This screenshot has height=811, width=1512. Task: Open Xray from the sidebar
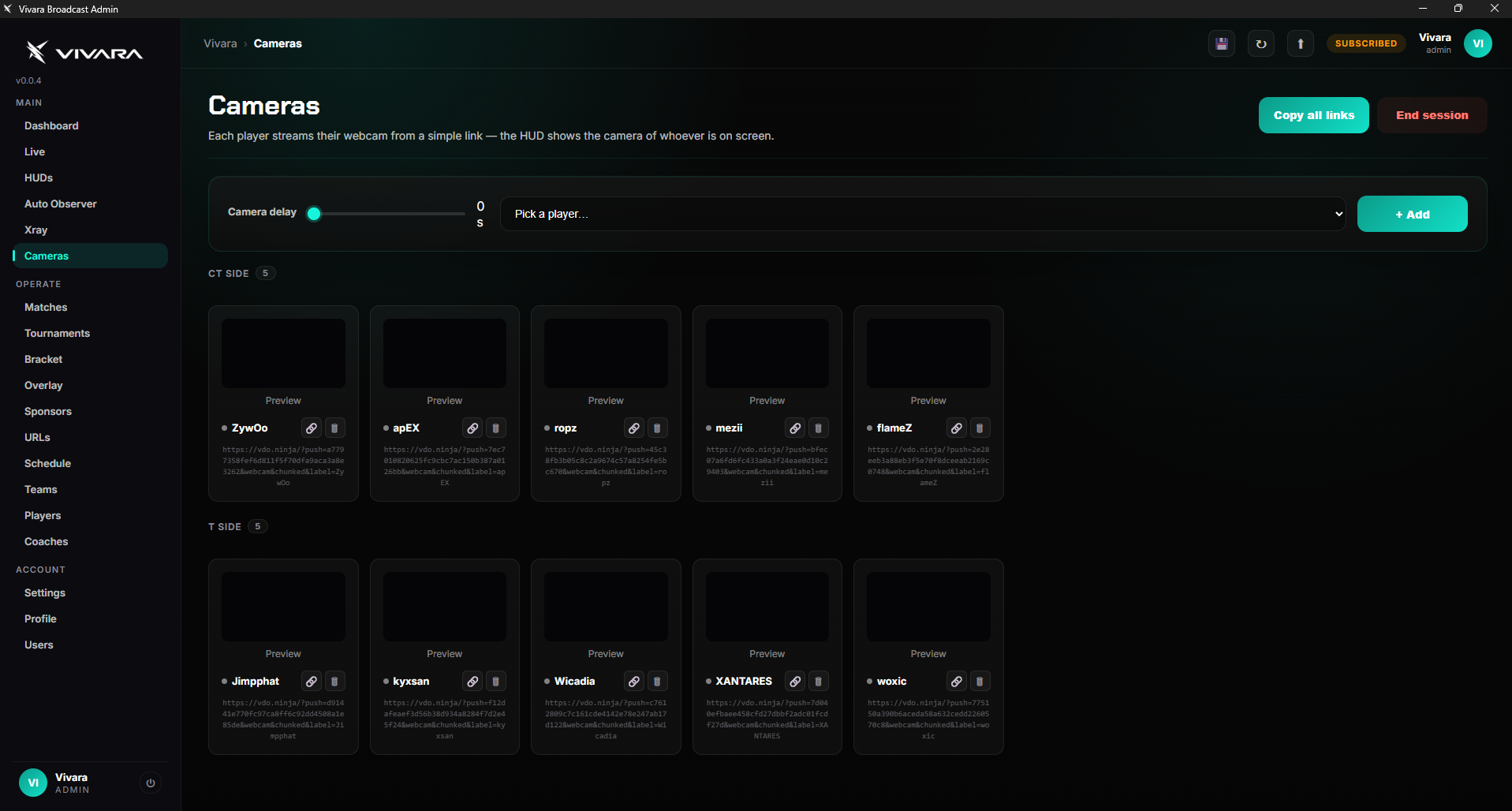[x=90, y=230]
